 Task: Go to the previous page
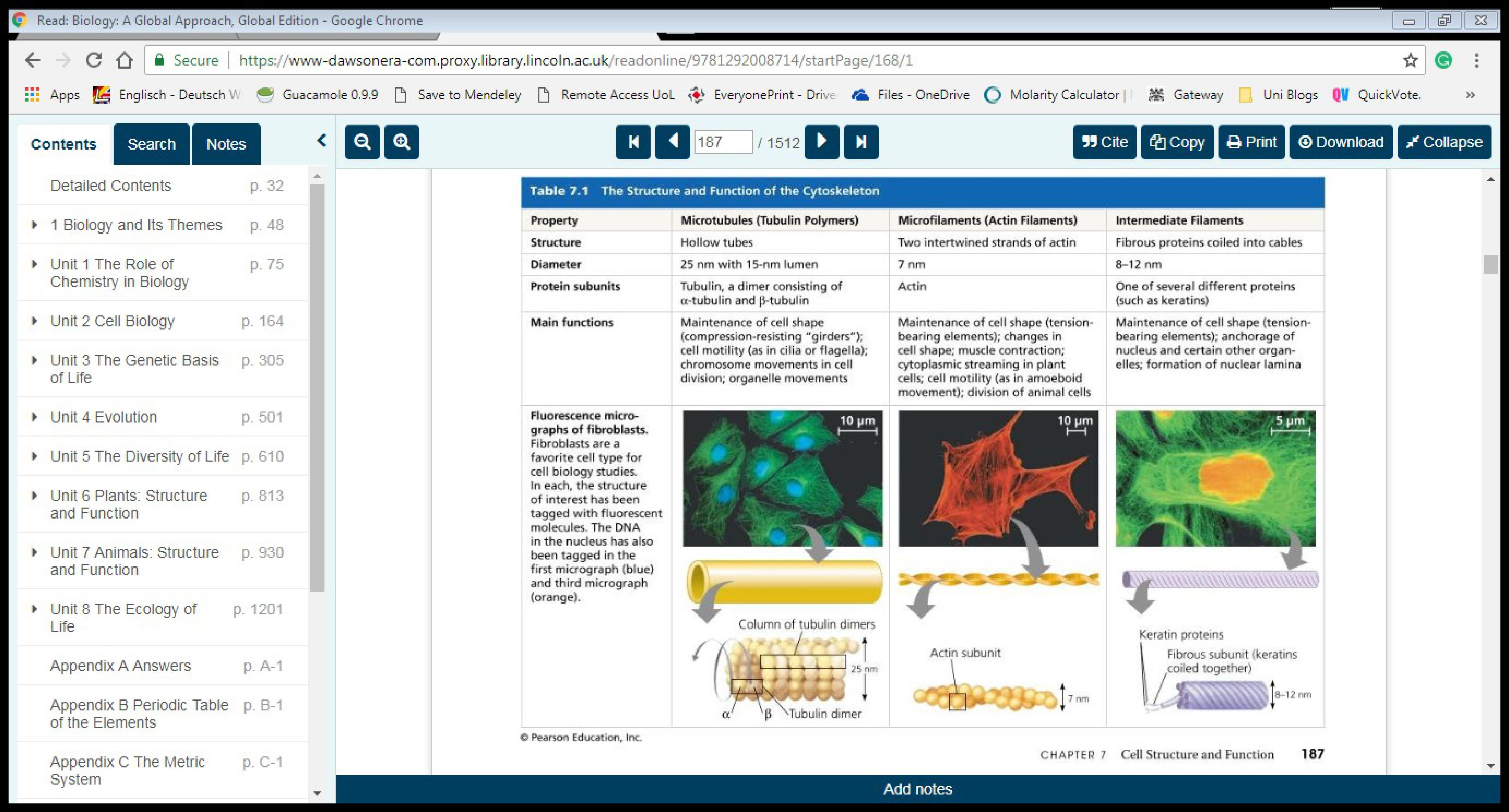coord(672,142)
